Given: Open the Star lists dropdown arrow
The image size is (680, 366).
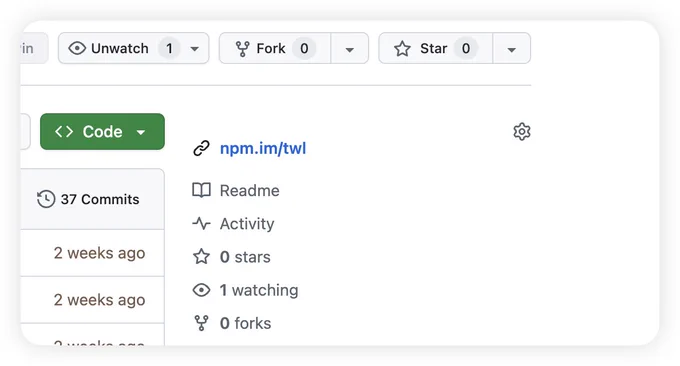Looking at the screenshot, I should click(511, 48).
